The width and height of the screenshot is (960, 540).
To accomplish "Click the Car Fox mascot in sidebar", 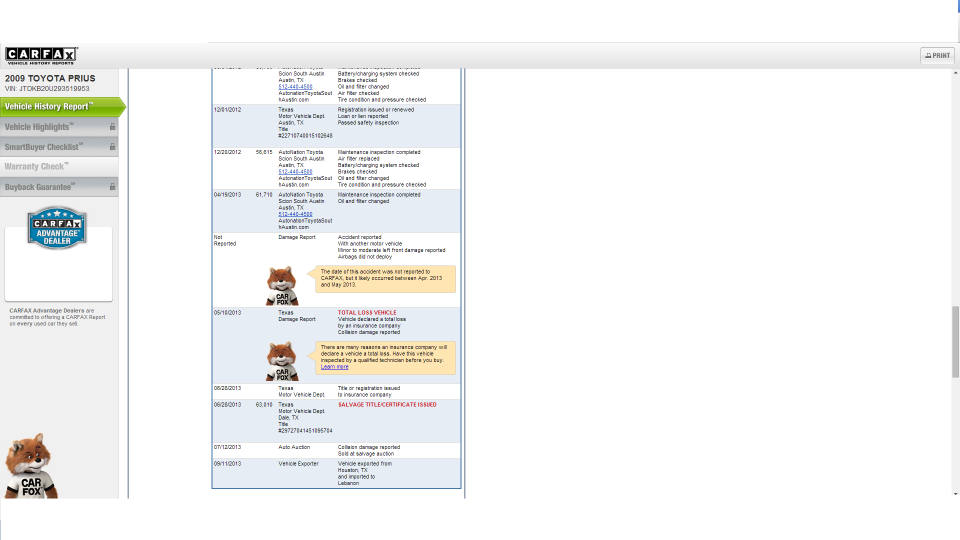I will tap(30, 466).
